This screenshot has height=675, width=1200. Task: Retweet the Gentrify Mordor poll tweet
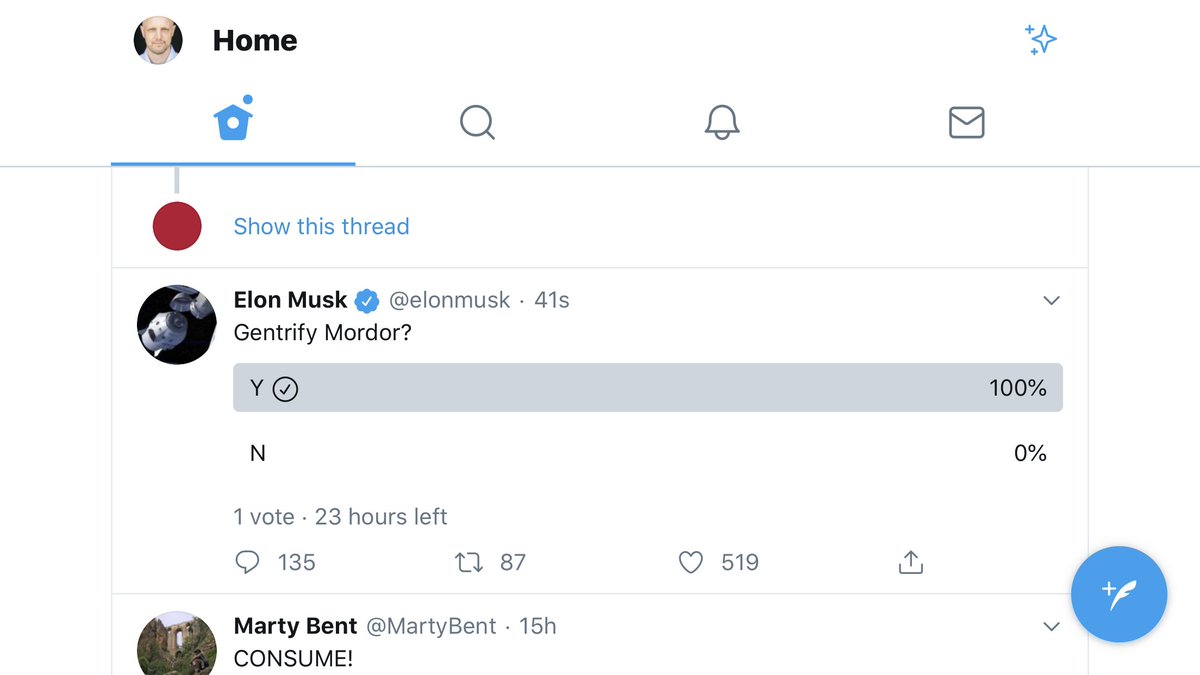tap(468, 563)
